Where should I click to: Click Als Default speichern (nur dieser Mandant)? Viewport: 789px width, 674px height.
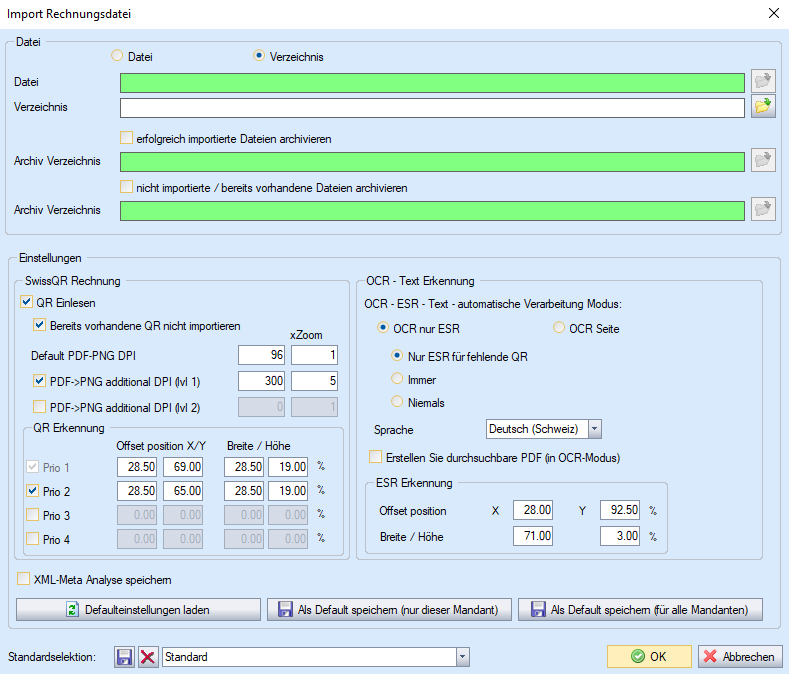389,609
